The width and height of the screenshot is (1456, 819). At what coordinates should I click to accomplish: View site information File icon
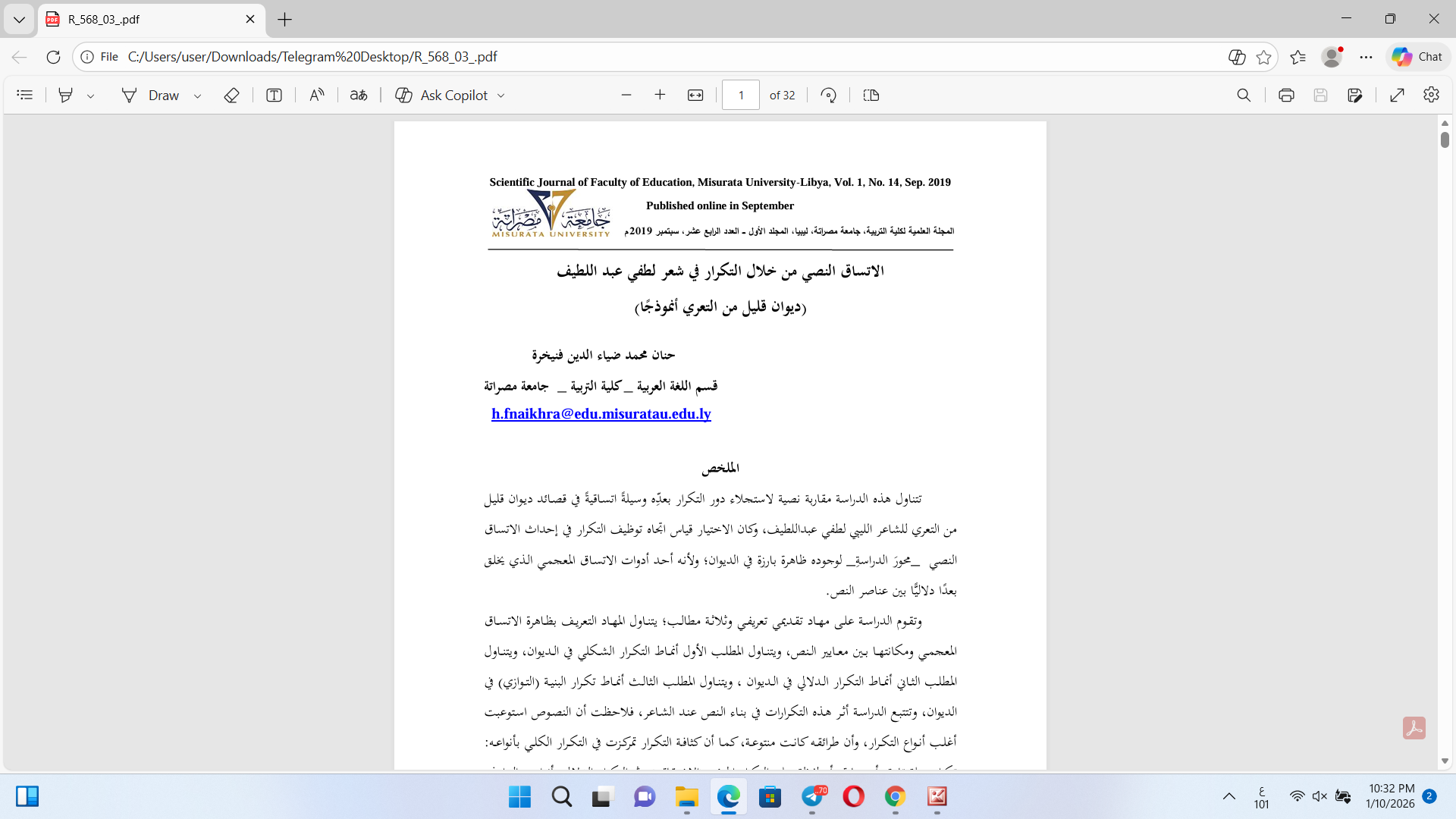pyautogui.click(x=99, y=57)
